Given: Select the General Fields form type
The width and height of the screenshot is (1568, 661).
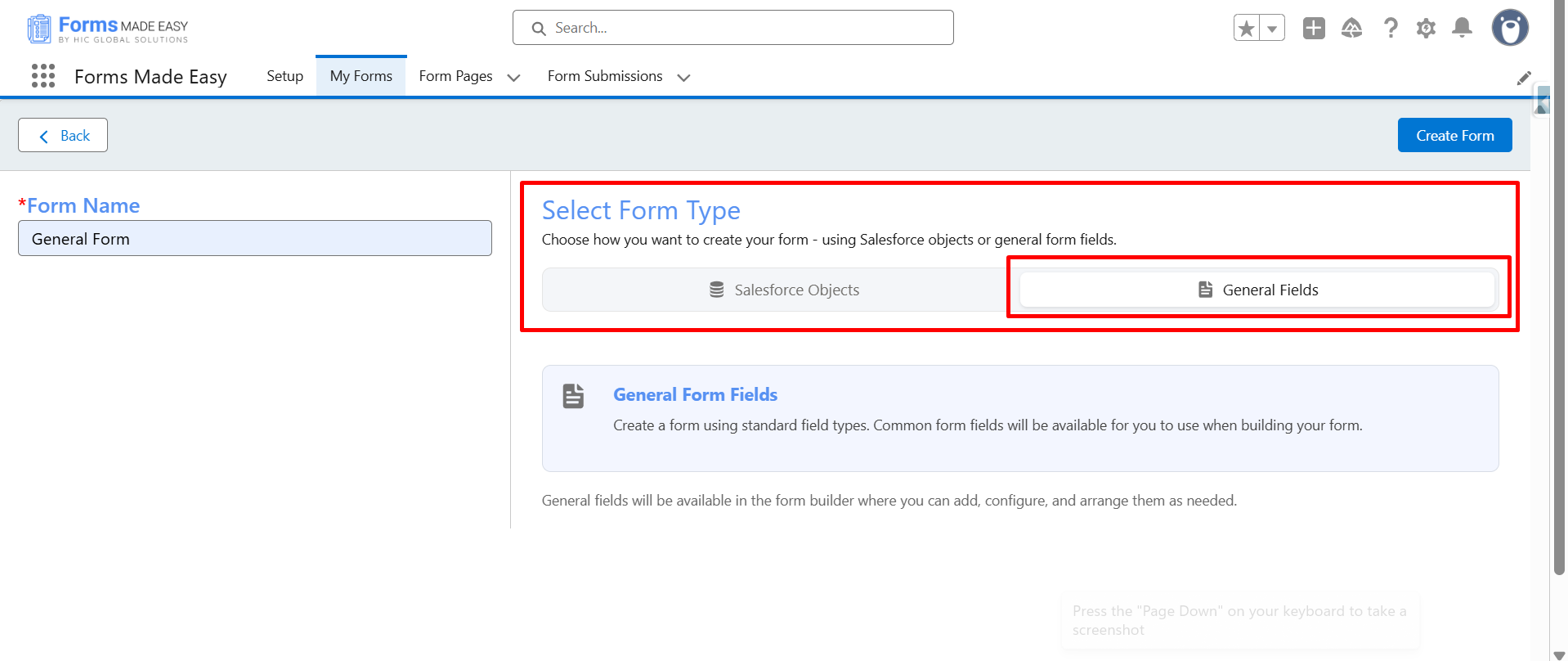Looking at the screenshot, I should tap(1257, 290).
